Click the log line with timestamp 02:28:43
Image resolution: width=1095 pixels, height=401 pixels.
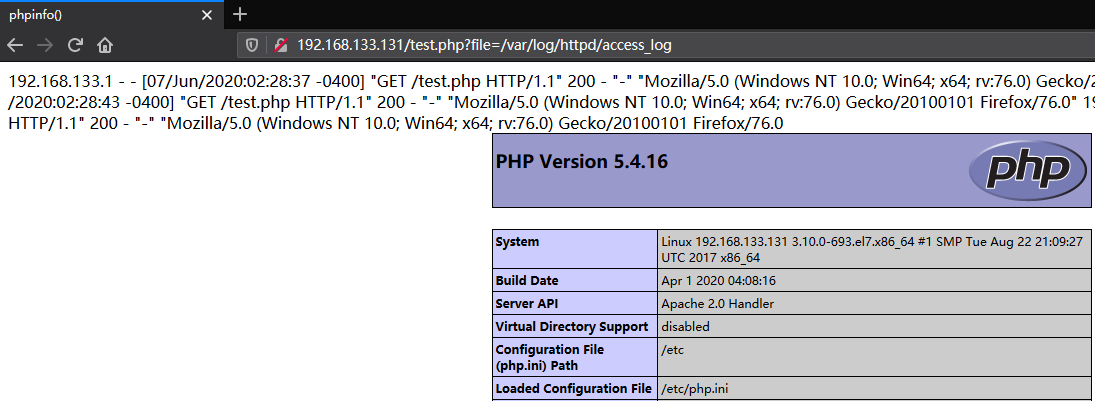(551, 103)
